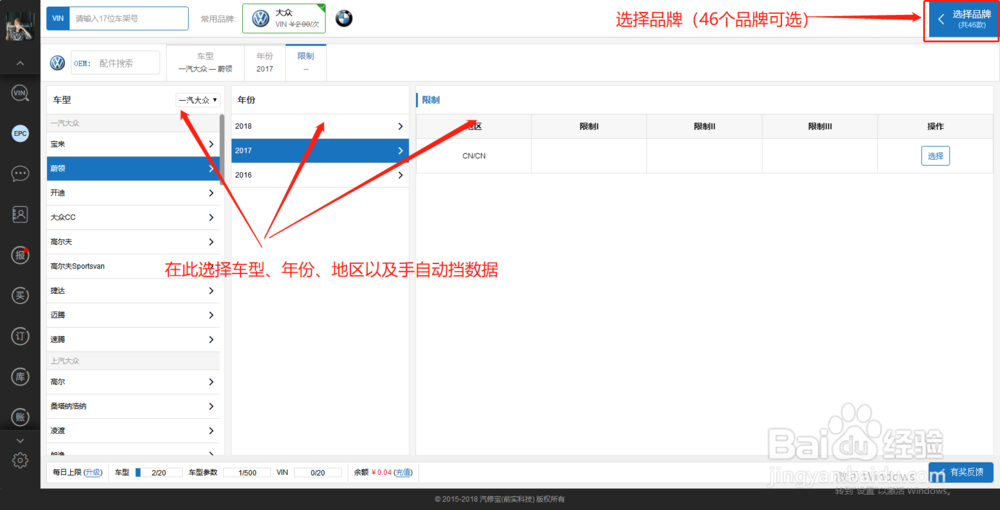Expand the 2018 year chevron
Viewport: 1000px width, 510px height.
(x=401, y=126)
